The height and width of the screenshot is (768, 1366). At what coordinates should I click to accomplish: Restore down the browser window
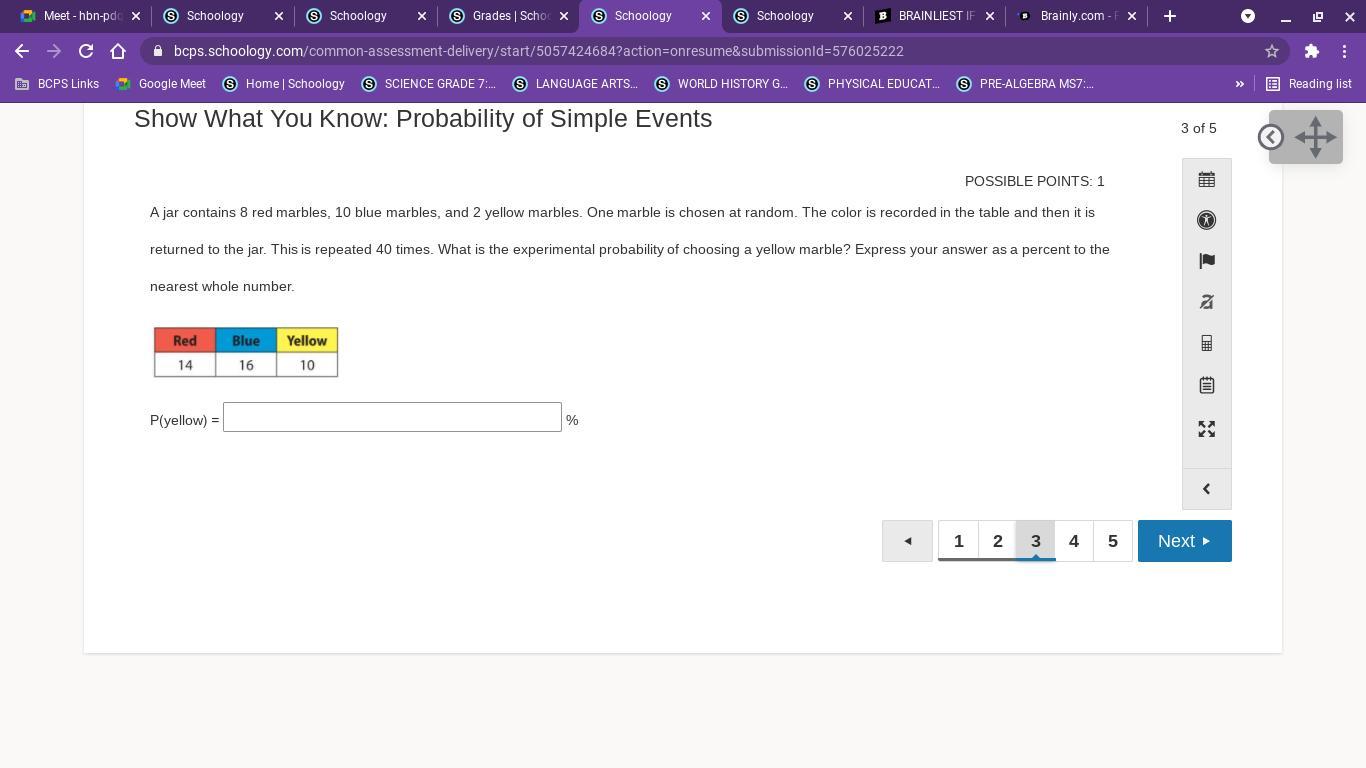(1318, 16)
